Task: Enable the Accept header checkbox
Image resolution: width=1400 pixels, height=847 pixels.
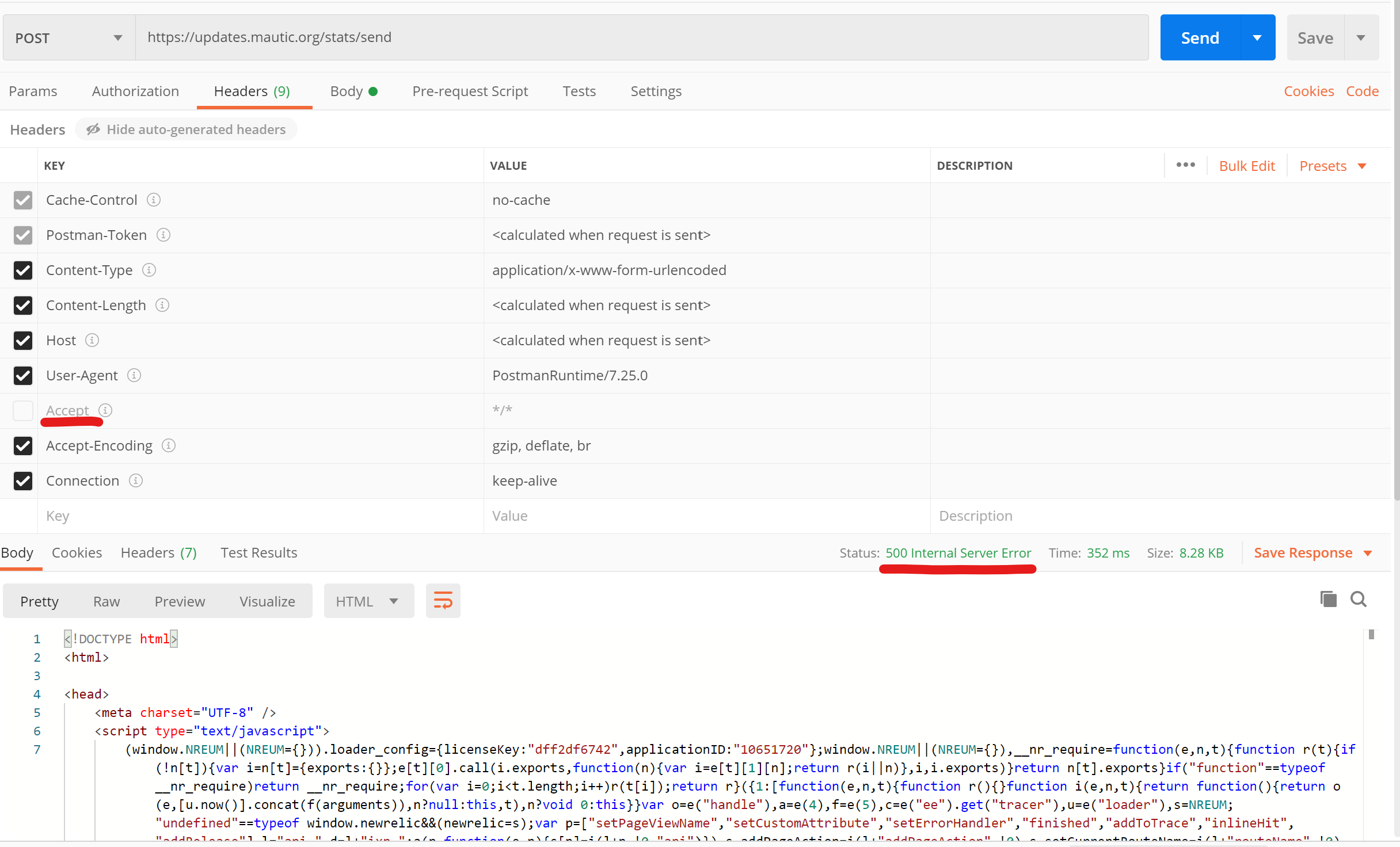Action: click(22, 410)
